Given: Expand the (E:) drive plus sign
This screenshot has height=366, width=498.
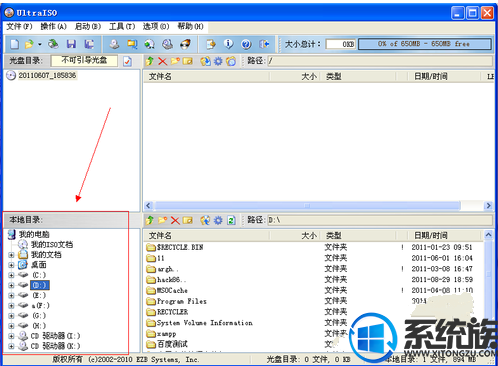Looking at the screenshot, I should point(11,296).
